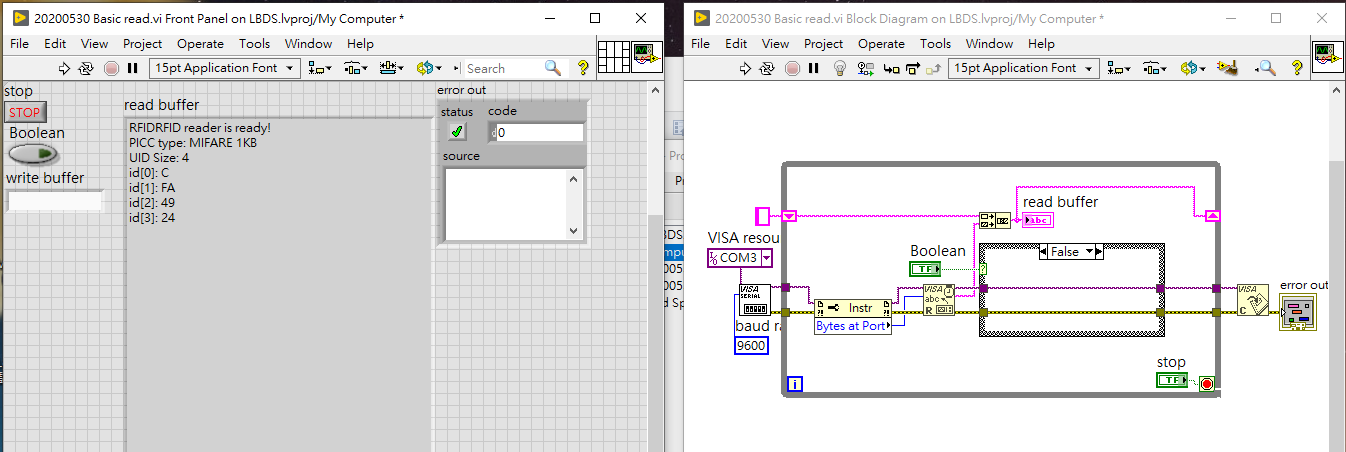Open View menu in Block Diagram
1346x452 pixels.
775,43
